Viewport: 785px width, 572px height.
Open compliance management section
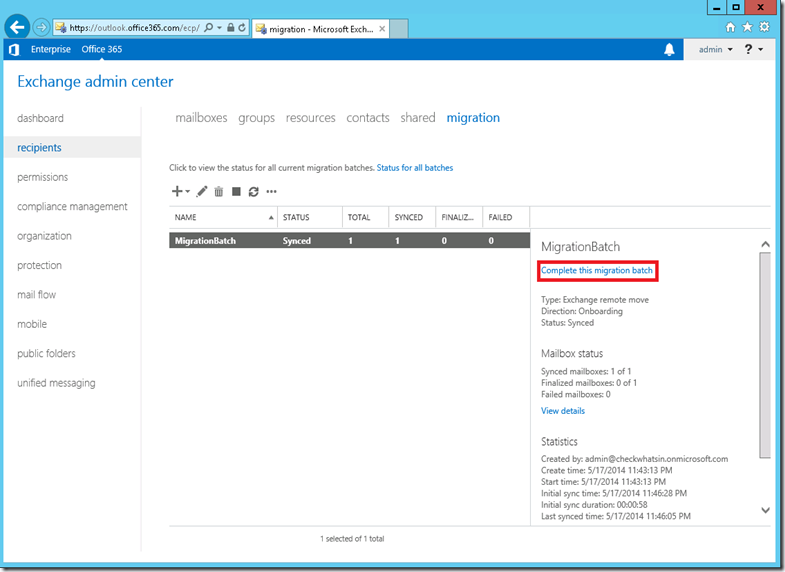72,206
